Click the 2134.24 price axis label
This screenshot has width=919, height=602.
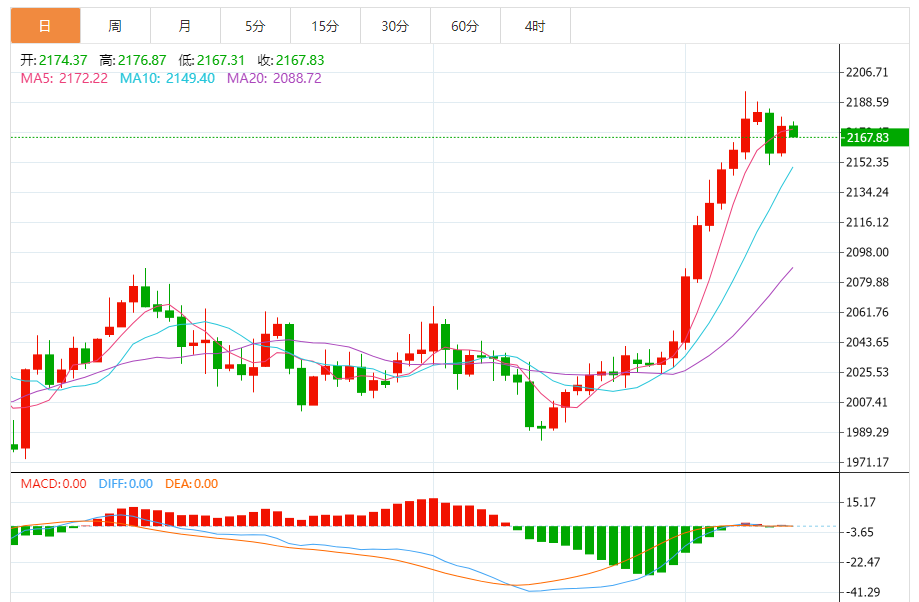(867, 192)
